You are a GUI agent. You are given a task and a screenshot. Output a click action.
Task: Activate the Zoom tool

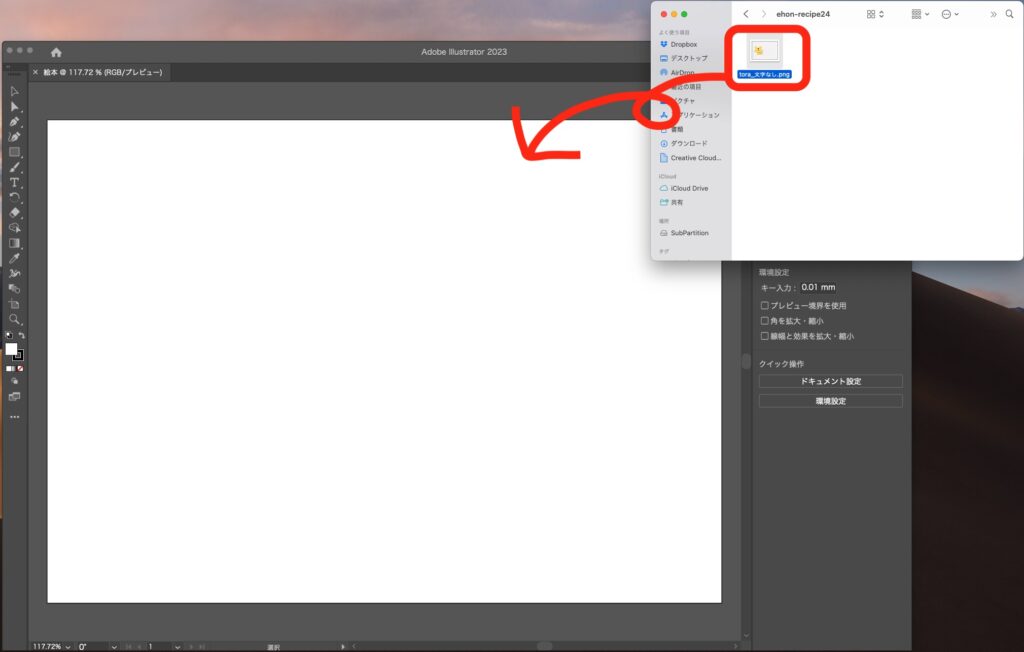tap(14, 319)
